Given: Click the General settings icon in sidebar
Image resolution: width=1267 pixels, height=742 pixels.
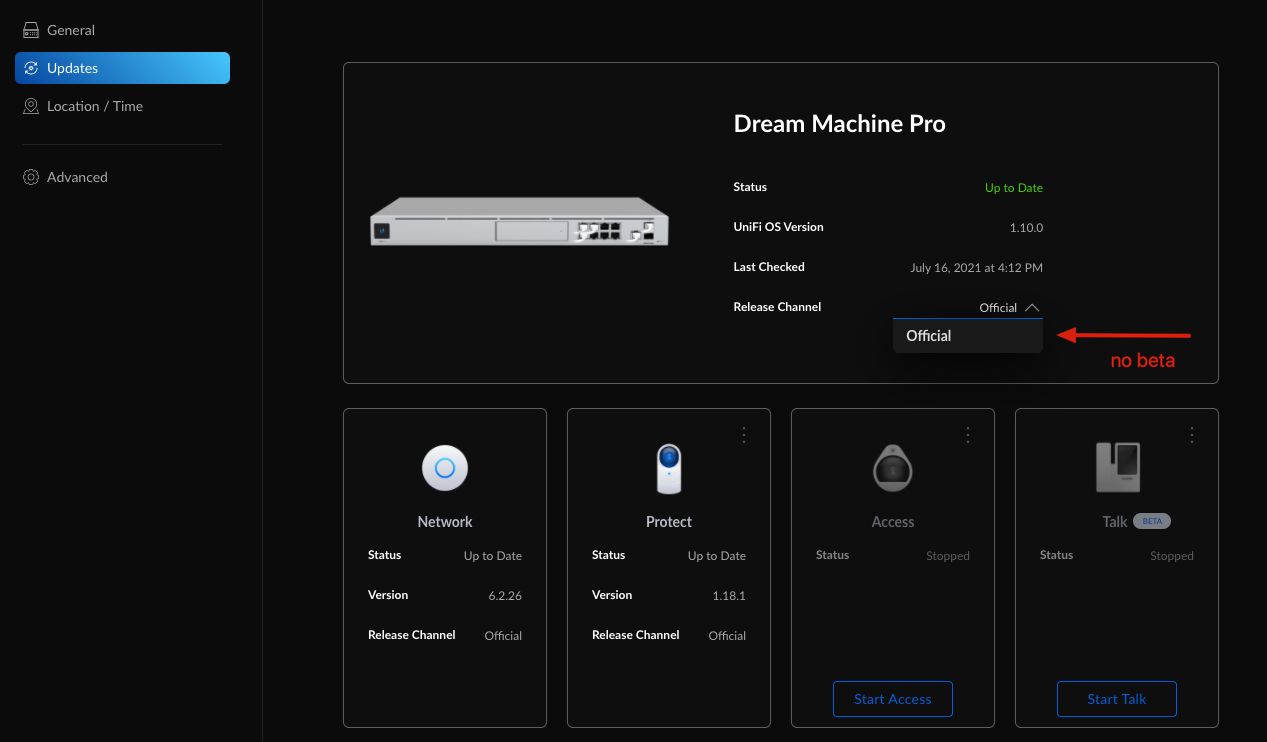Looking at the screenshot, I should pos(31,30).
